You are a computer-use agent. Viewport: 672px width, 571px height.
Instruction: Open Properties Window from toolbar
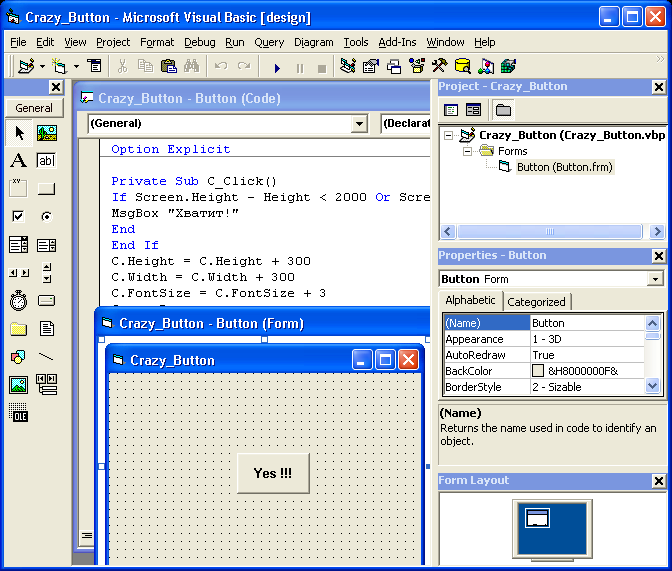coord(371,66)
